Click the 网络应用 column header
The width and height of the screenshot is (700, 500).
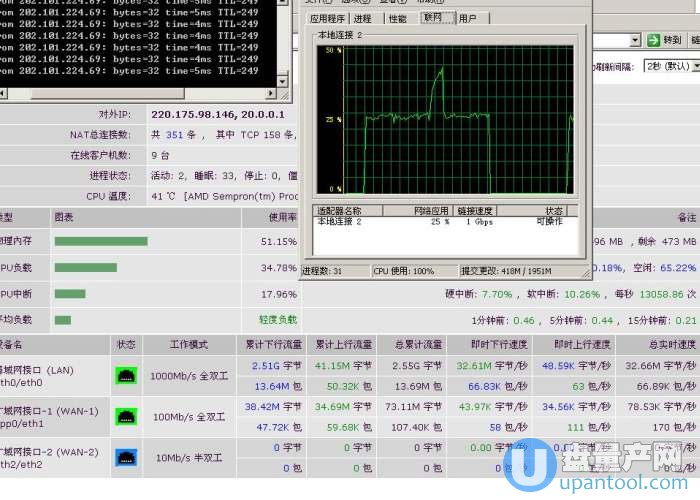click(418, 211)
